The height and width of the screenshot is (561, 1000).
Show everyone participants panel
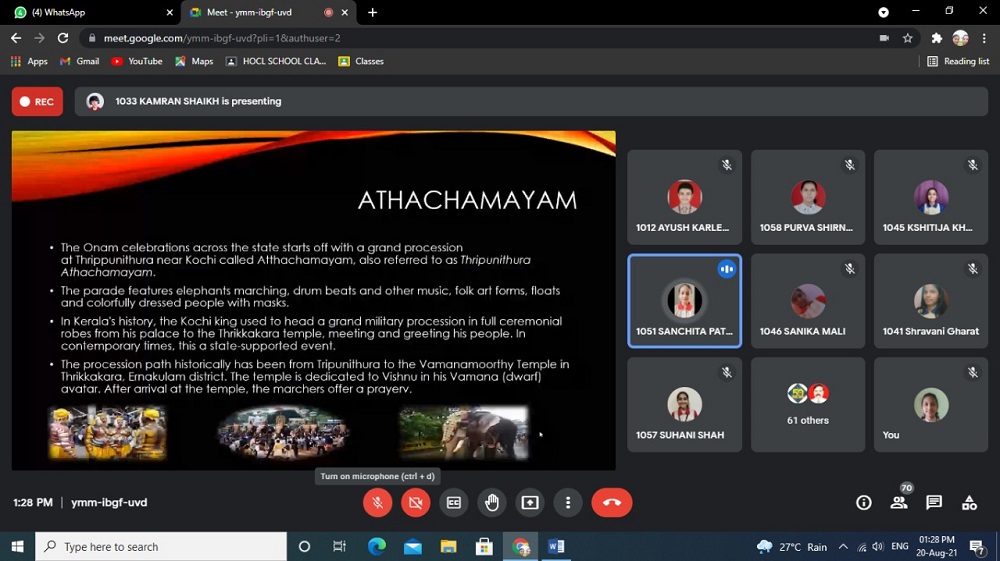click(x=899, y=502)
